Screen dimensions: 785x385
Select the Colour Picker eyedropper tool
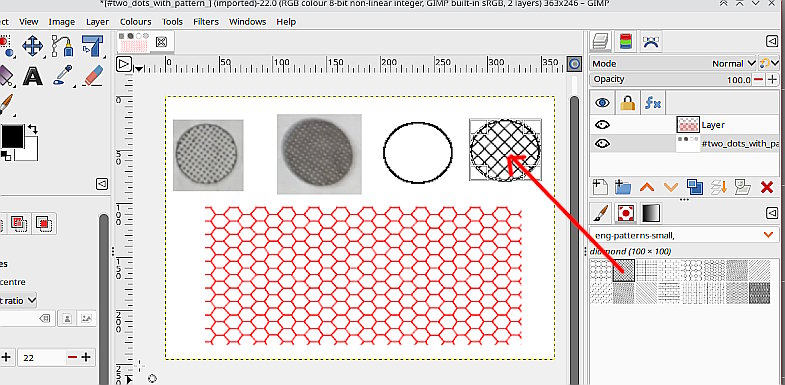[63, 76]
